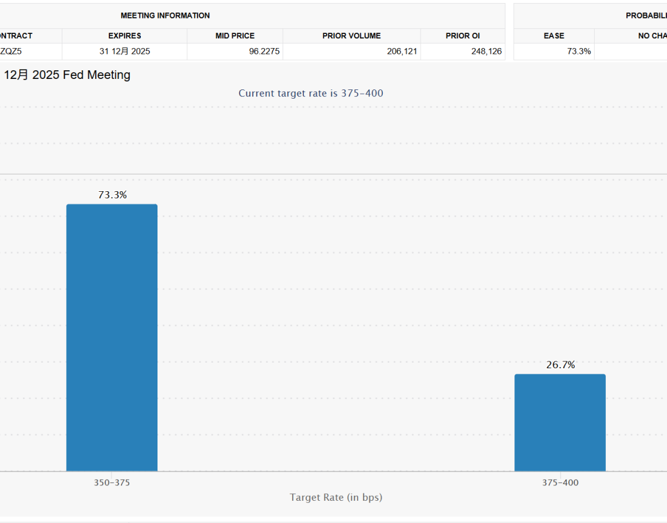
Task: Click the Current target rate chart subtitle
Action: [x=310, y=93]
